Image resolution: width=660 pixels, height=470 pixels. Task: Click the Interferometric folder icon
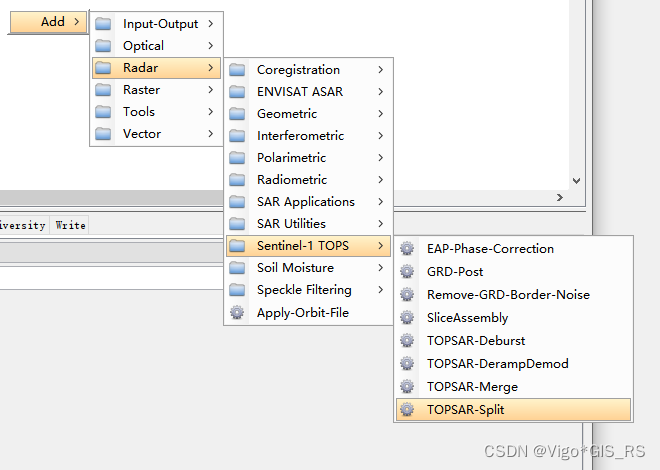(x=237, y=135)
